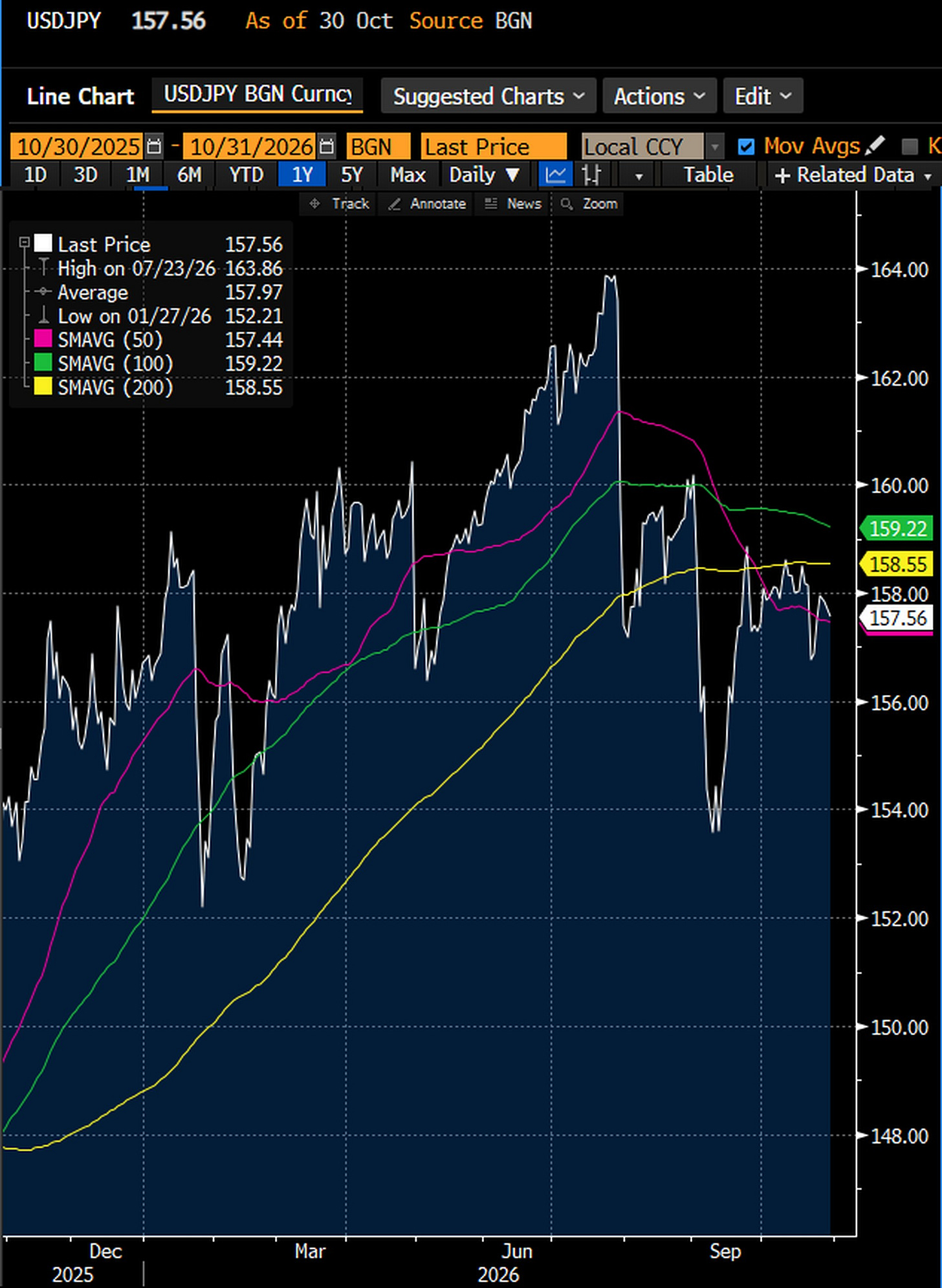Activate the Zoom magnifier tool
Viewport: 942px width, 1288px height.
[x=589, y=204]
